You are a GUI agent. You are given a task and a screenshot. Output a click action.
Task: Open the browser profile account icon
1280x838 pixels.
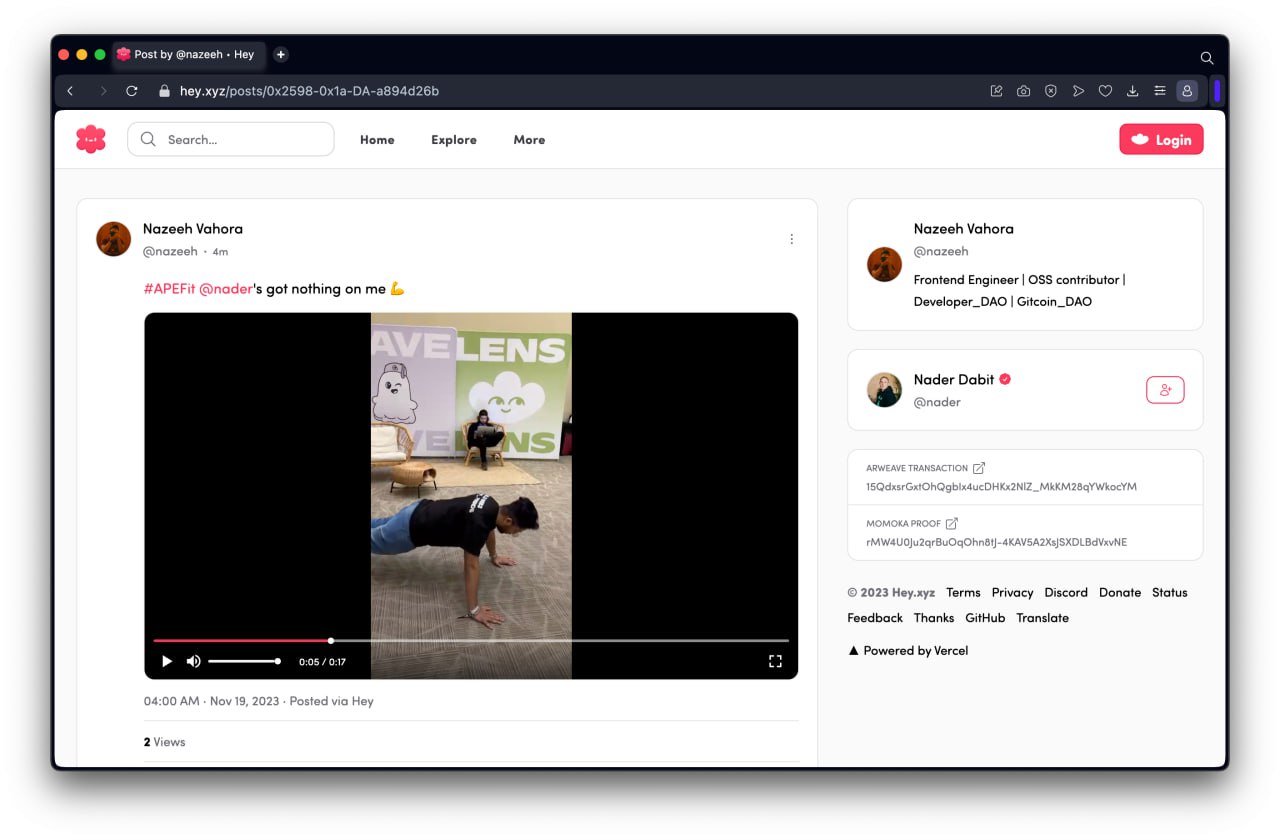click(1187, 91)
